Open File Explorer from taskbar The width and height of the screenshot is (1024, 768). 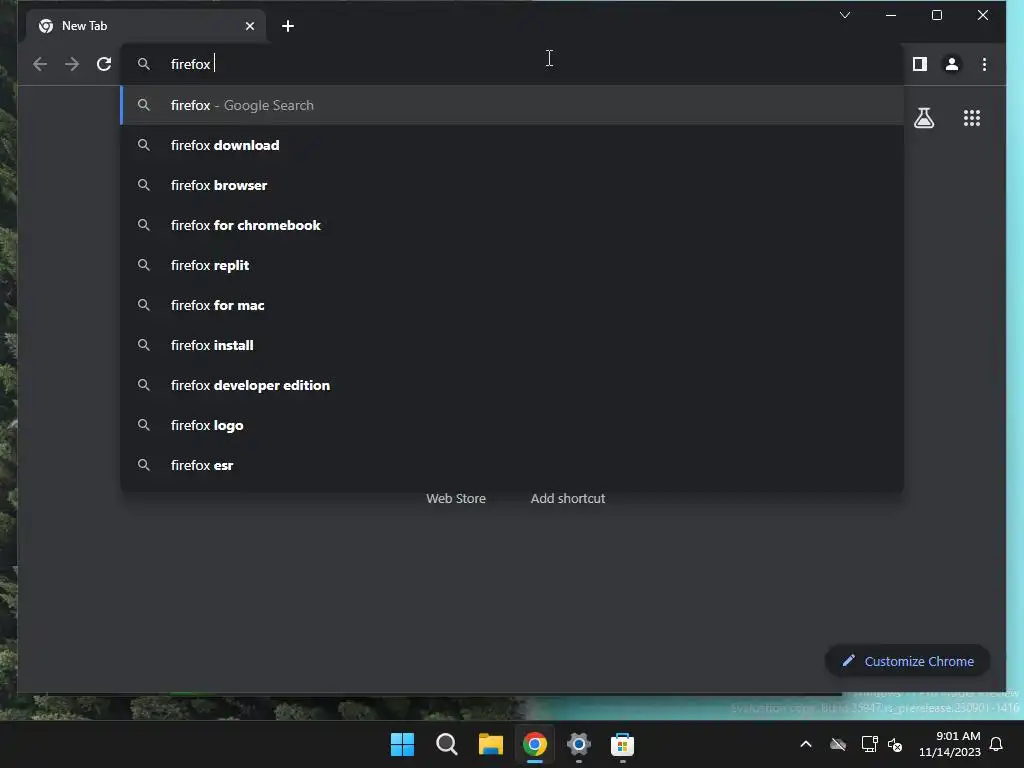[490, 744]
